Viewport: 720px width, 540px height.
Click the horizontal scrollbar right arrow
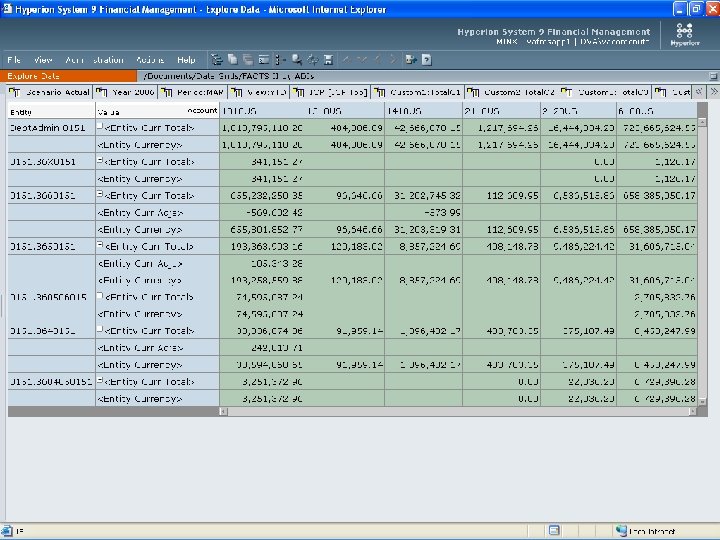click(693, 411)
